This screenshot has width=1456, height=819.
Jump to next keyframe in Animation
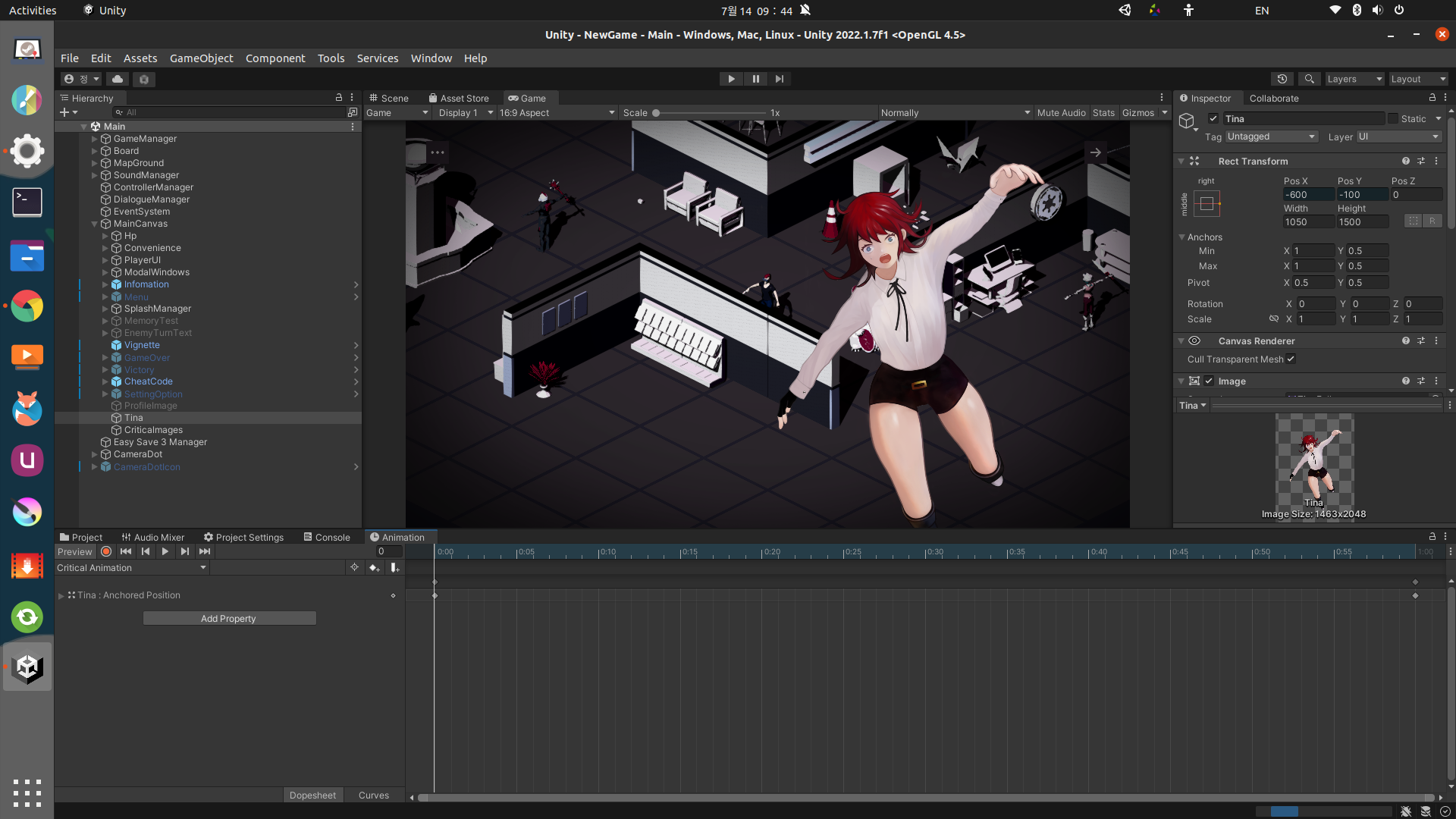[185, 551]
